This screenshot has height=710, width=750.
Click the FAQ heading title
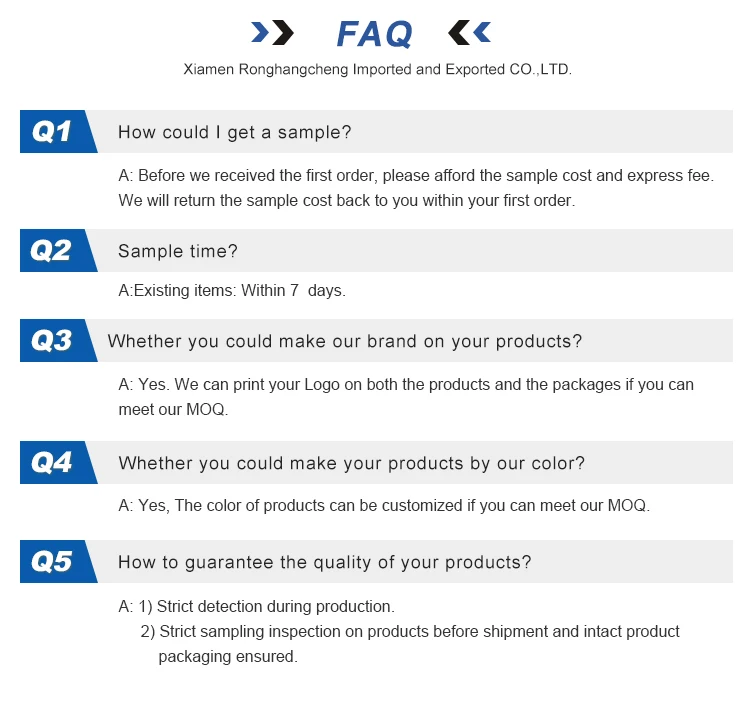[x=374, y=33]
